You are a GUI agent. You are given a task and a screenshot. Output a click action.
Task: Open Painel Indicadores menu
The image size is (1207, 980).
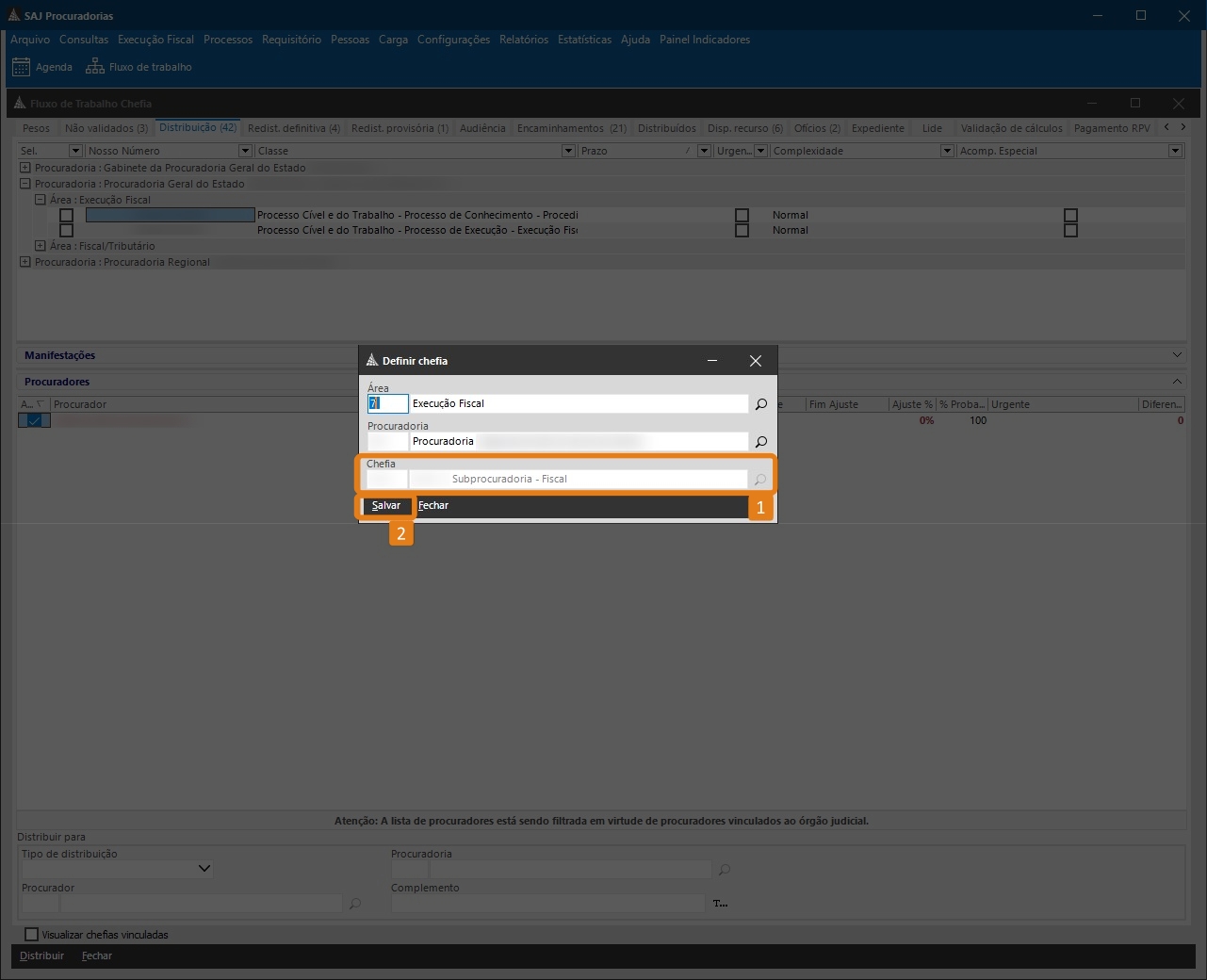click(705, 40)
